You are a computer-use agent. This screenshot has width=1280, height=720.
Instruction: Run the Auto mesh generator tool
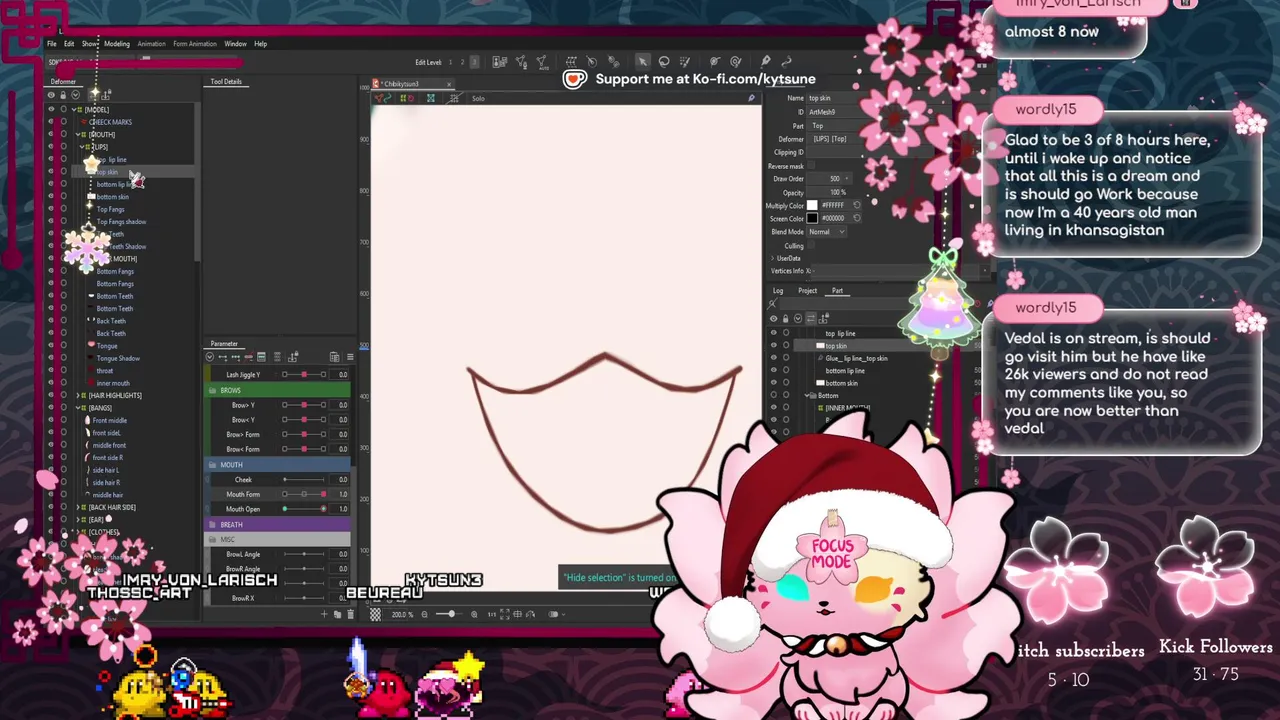pyautogui.click(x=543, y=63)
